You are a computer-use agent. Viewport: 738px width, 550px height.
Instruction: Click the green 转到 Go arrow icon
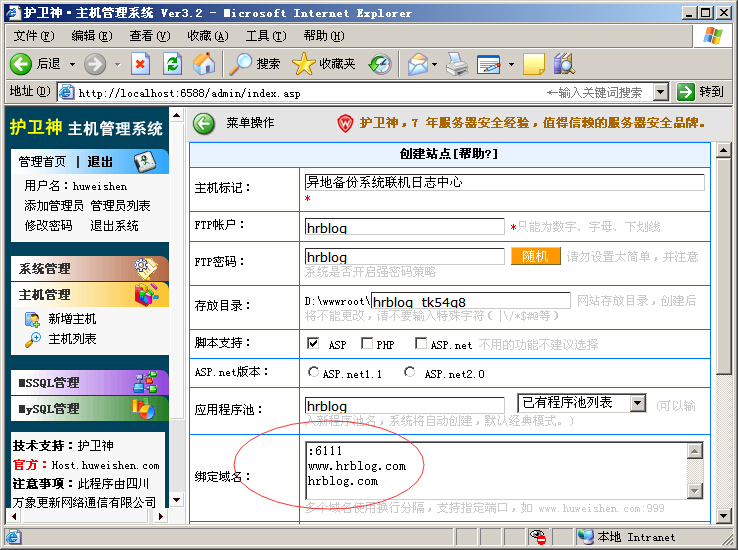[x=685, y=92]
